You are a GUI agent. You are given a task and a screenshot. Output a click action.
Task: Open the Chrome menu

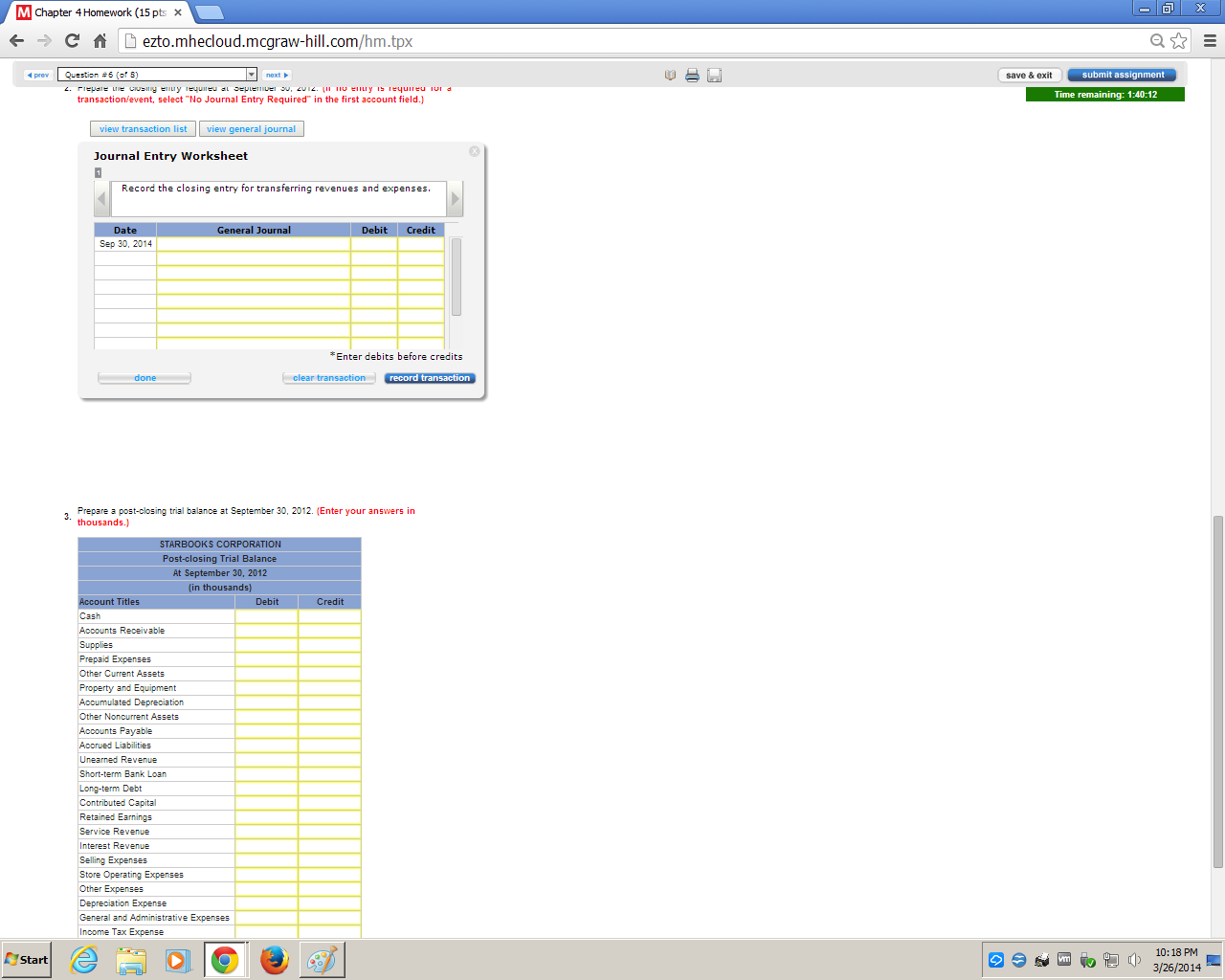(x=1210, y=41)
